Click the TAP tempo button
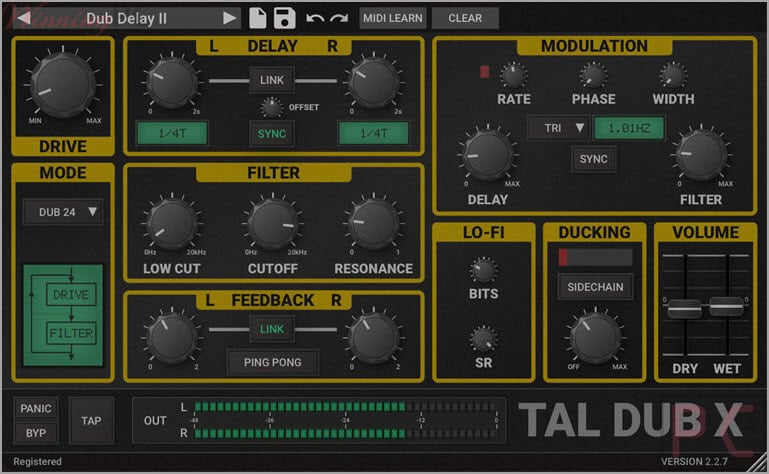This screenshot has height=474, width=769. (91, 421)
